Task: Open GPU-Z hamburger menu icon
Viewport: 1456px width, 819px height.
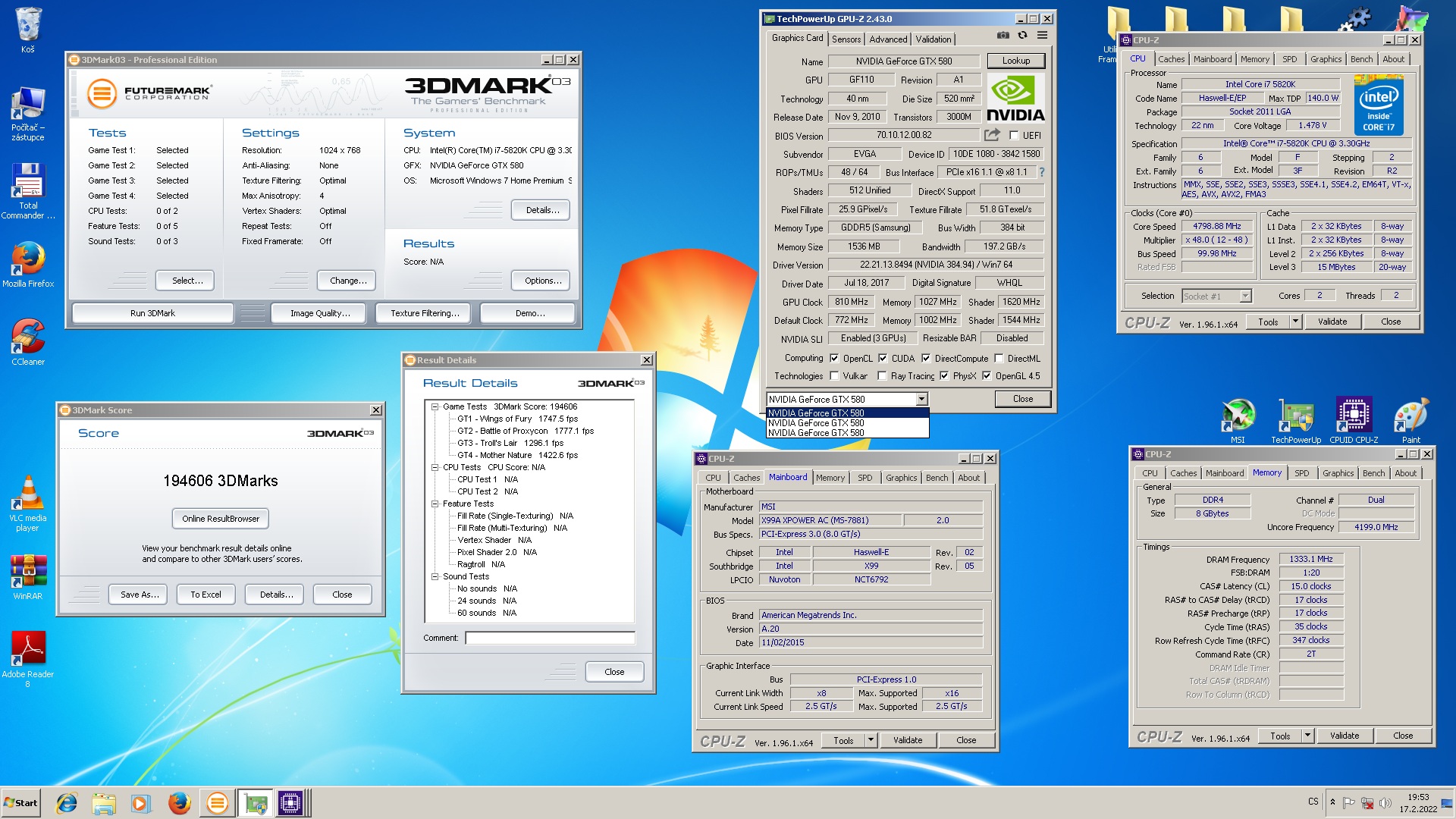Action: coord(1042,35)
